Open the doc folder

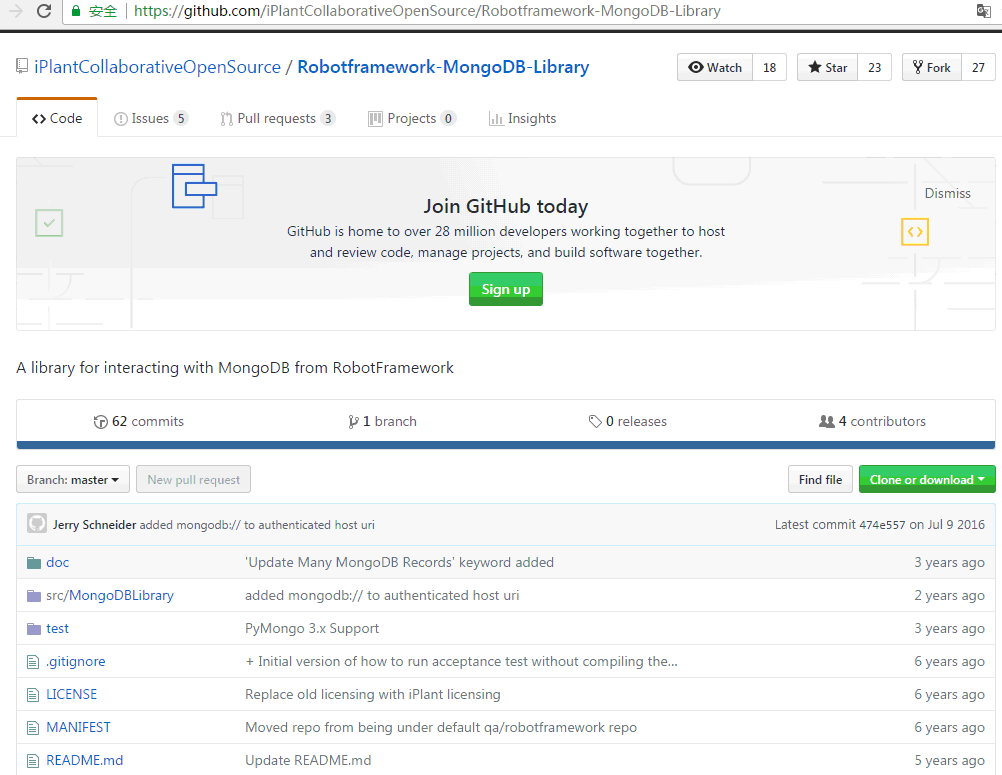pos(58,563)
